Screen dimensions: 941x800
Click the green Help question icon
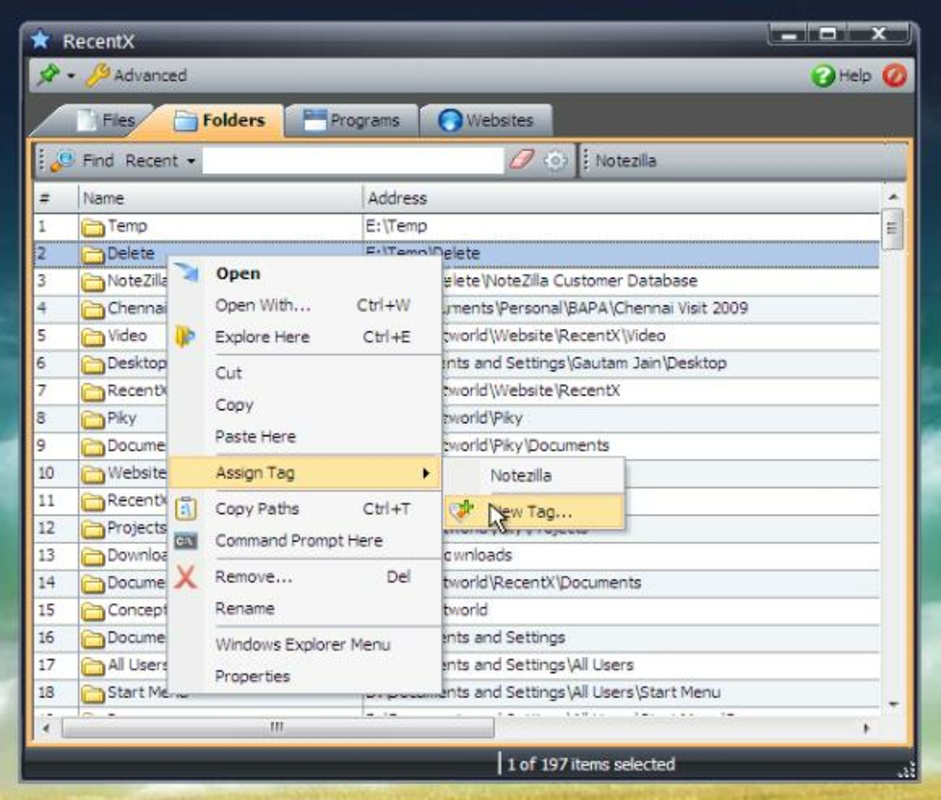(823, 76)
